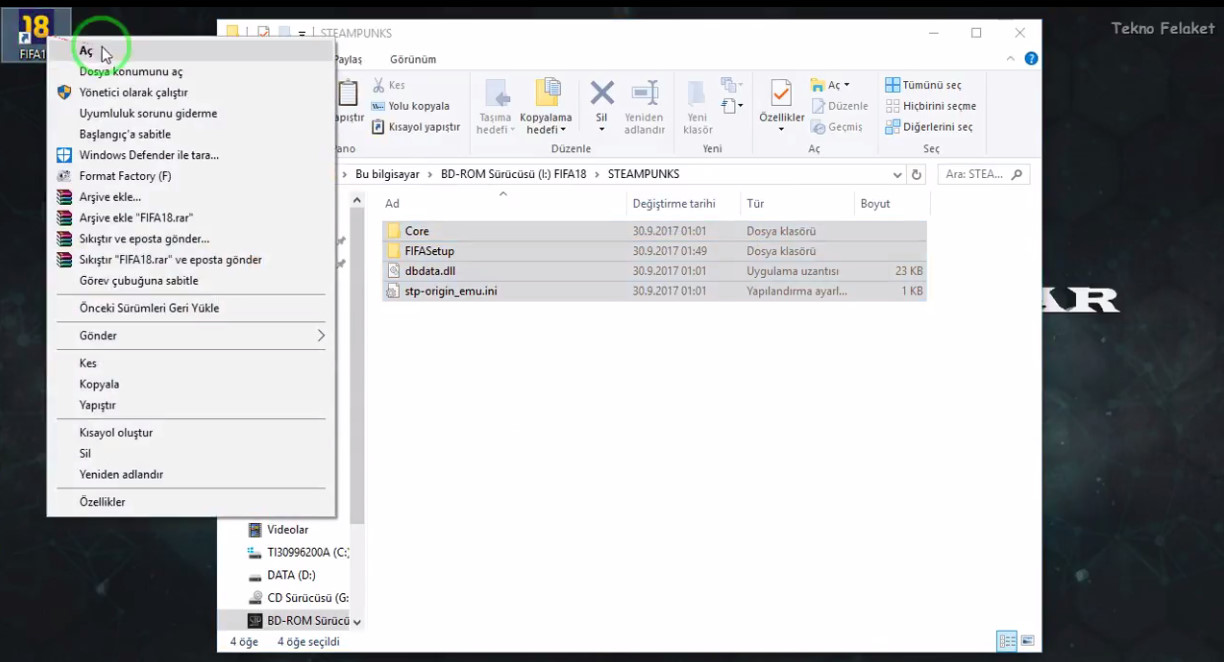1224x662 pixels.
Task: Open 'Videolar' in the navigation pane
Action: tap(287, 530)
